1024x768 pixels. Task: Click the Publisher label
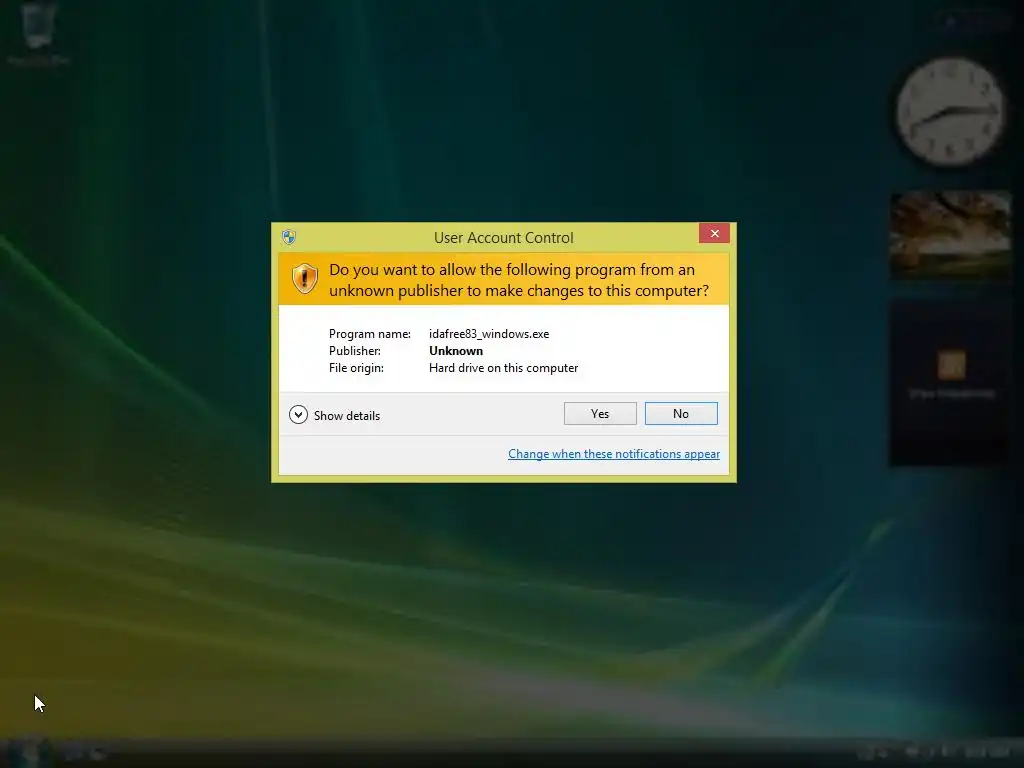pyautogui.click(x=355, y=351)
